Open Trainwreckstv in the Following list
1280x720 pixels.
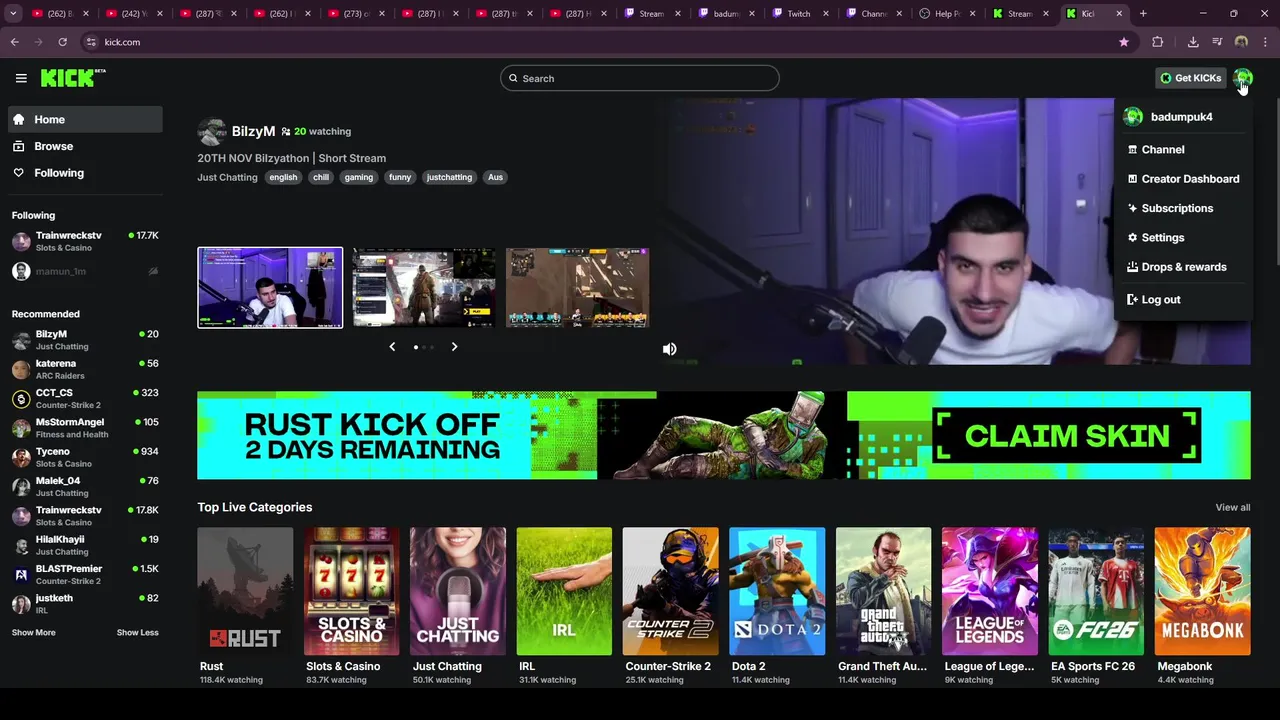coord(85,241)
